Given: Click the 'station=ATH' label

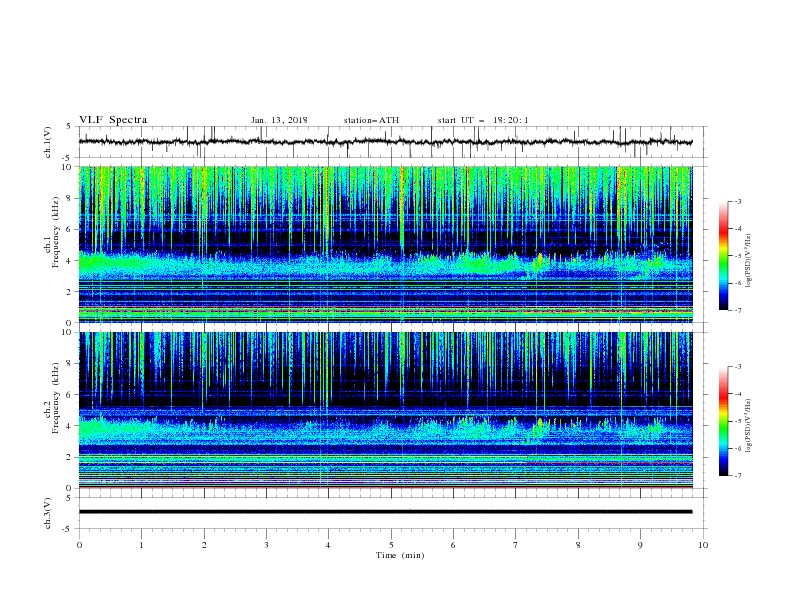Looking at the screenshot, I should click(x=371, y=120).
